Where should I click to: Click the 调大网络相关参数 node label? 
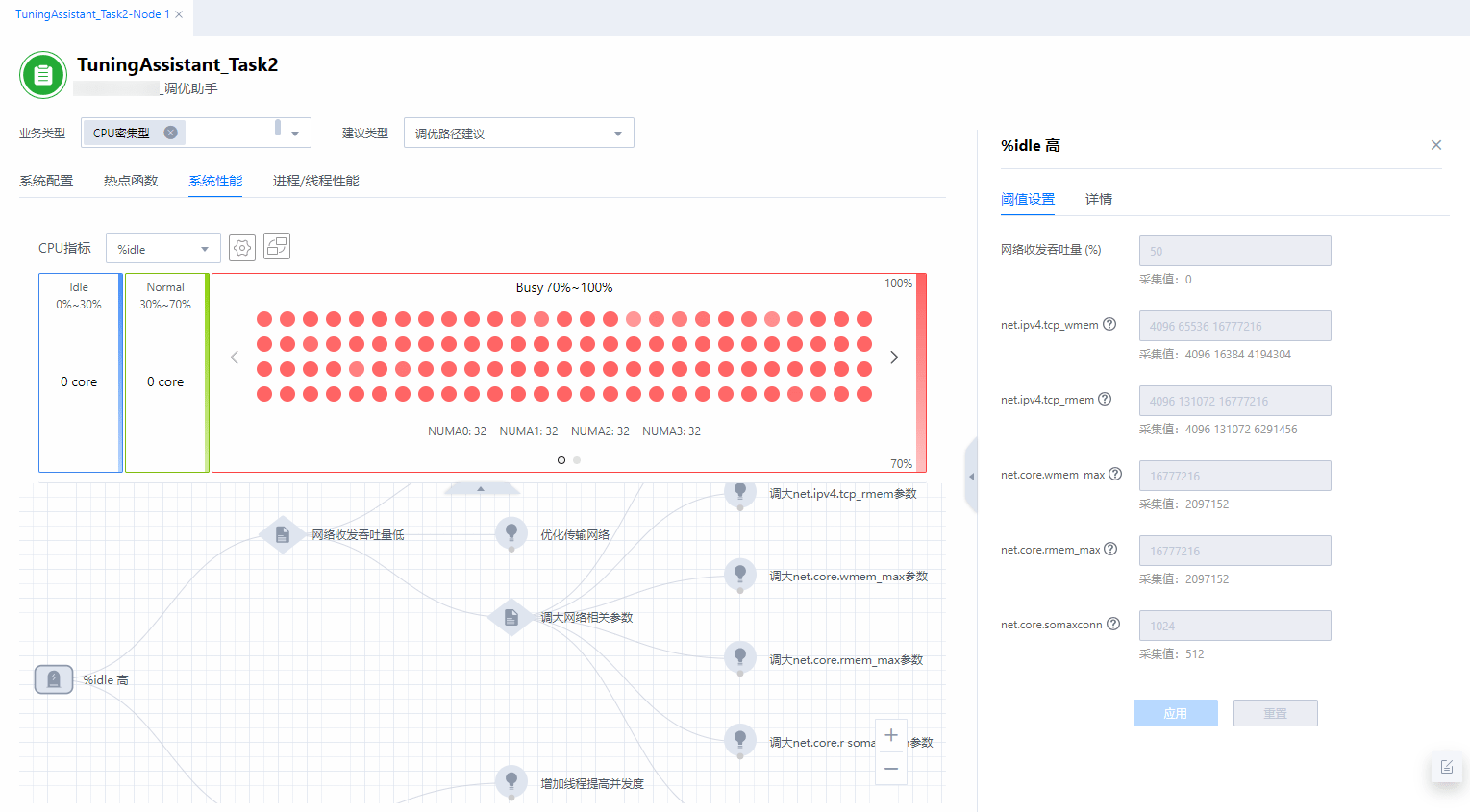pos(586,617)
